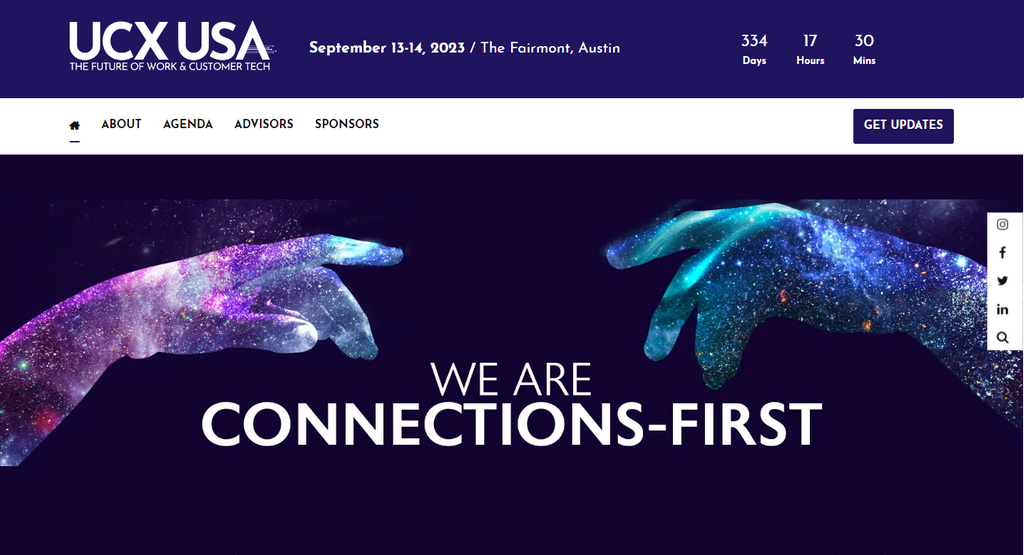Open the Facebook social icon
1024x555 pixels.
click(x=1002, y=253)
